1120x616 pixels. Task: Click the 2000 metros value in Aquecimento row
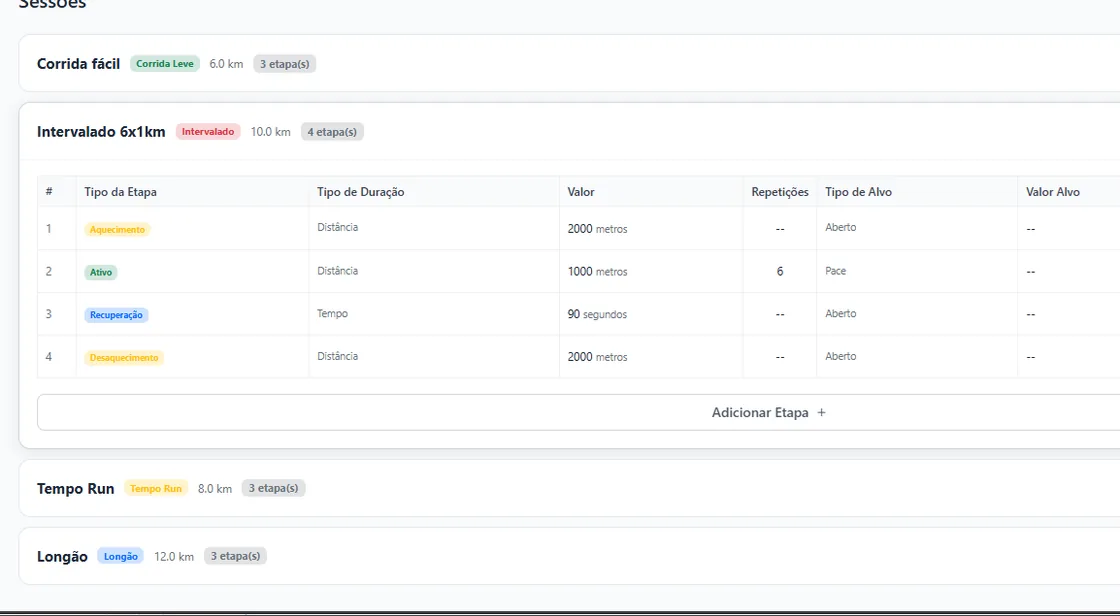[598, 229]
